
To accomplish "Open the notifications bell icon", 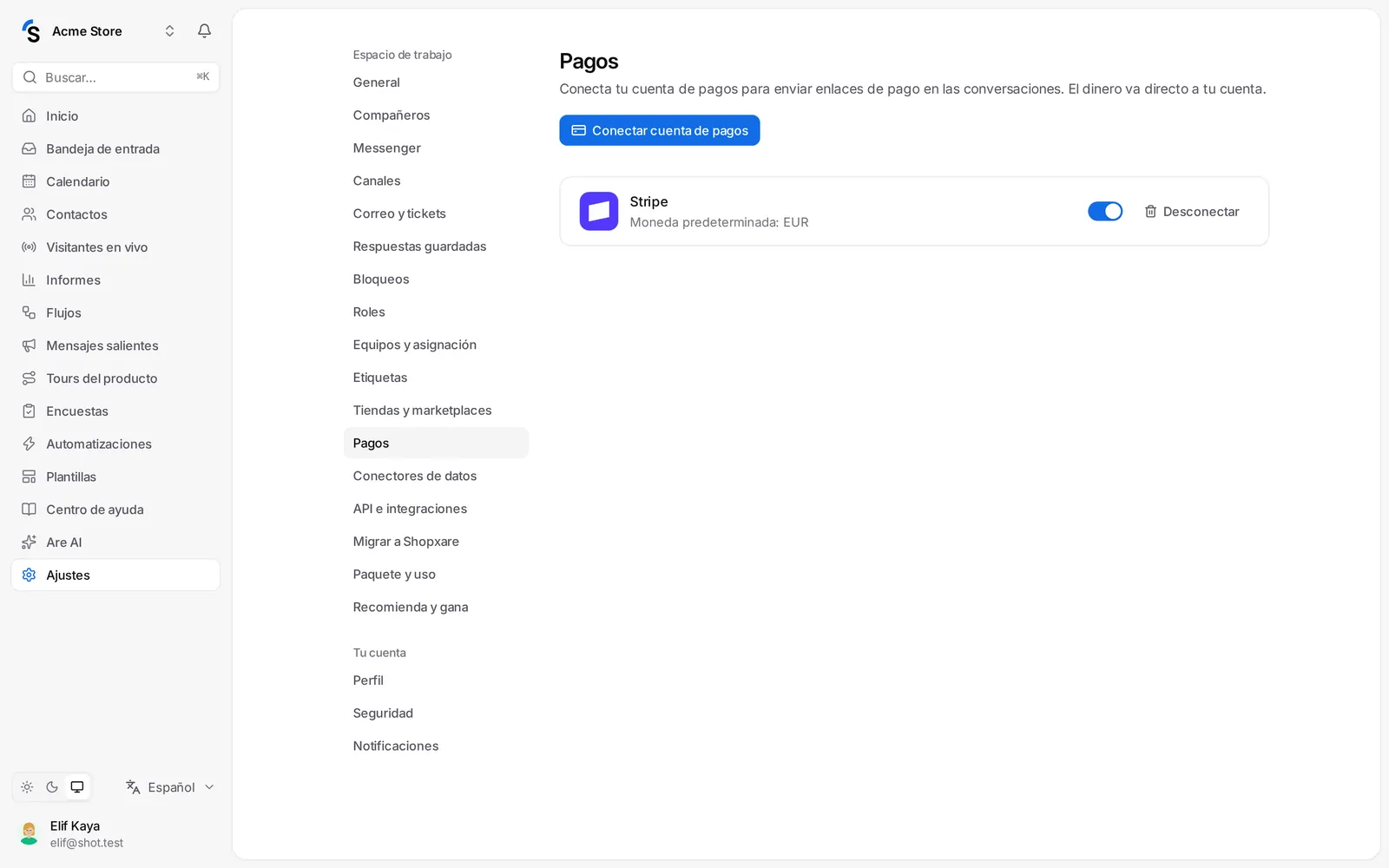I will 204,31.
